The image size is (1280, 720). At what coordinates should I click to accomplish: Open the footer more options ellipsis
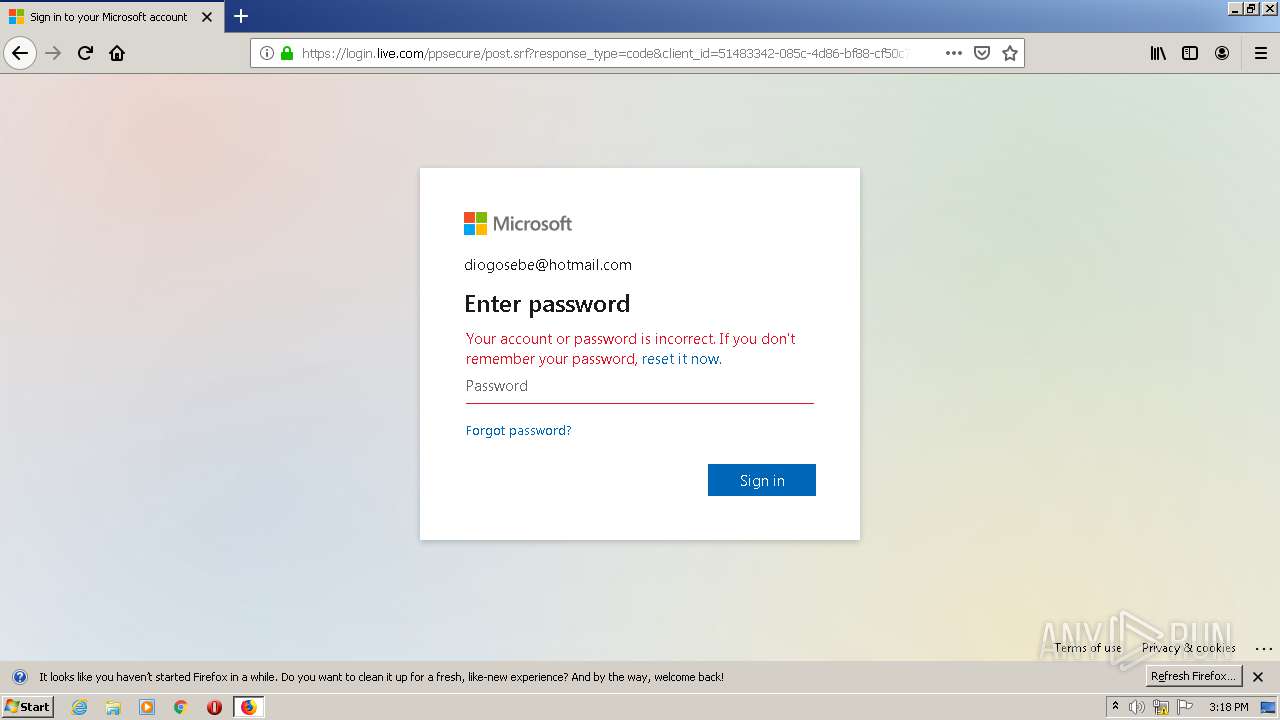coord(1263,648)
